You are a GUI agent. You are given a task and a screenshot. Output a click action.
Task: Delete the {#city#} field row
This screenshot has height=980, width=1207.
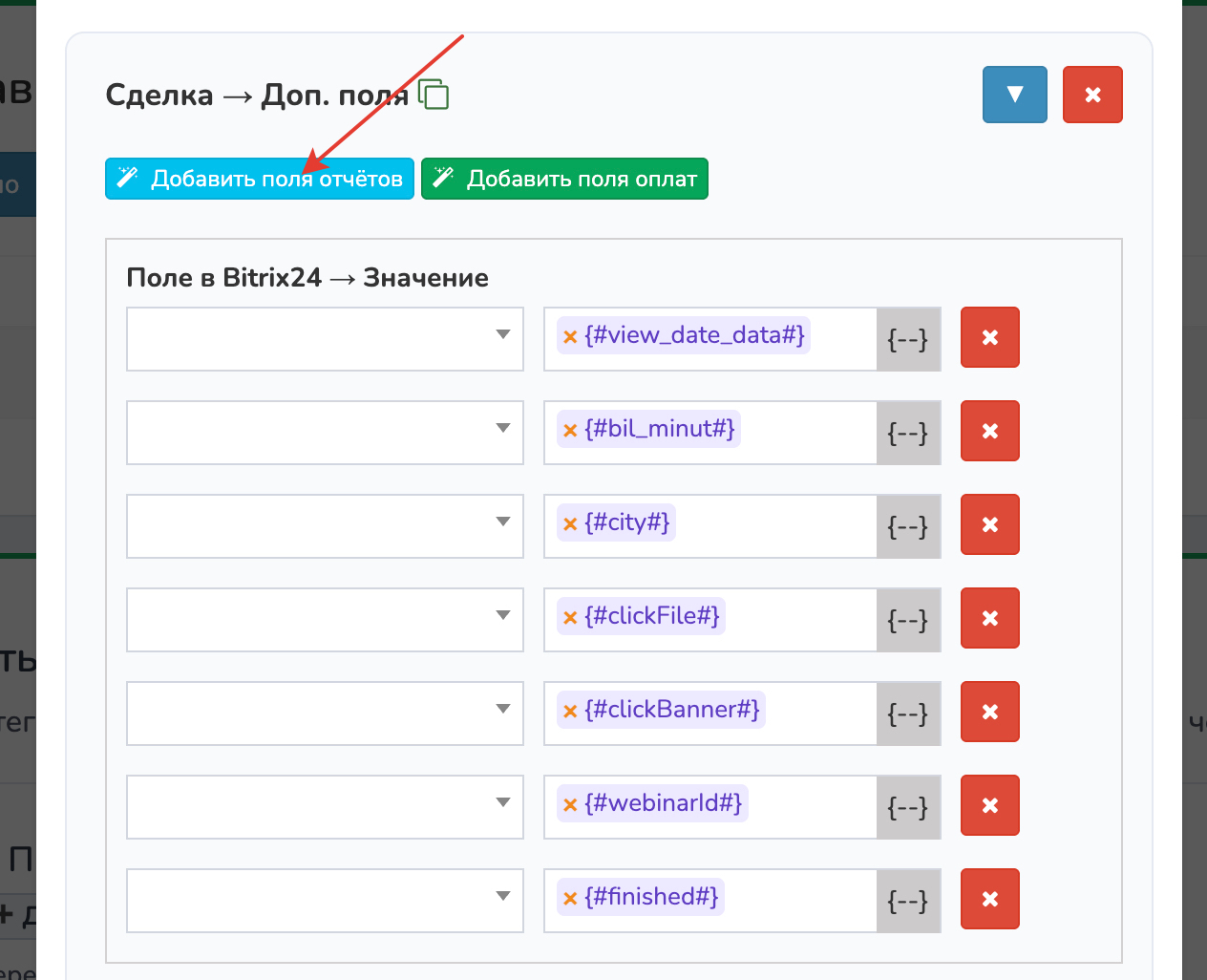pos(989,524)
